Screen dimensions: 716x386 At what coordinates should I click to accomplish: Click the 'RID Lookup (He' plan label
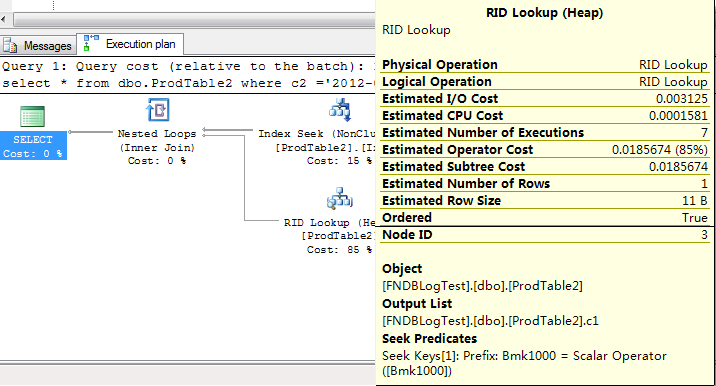329,222
